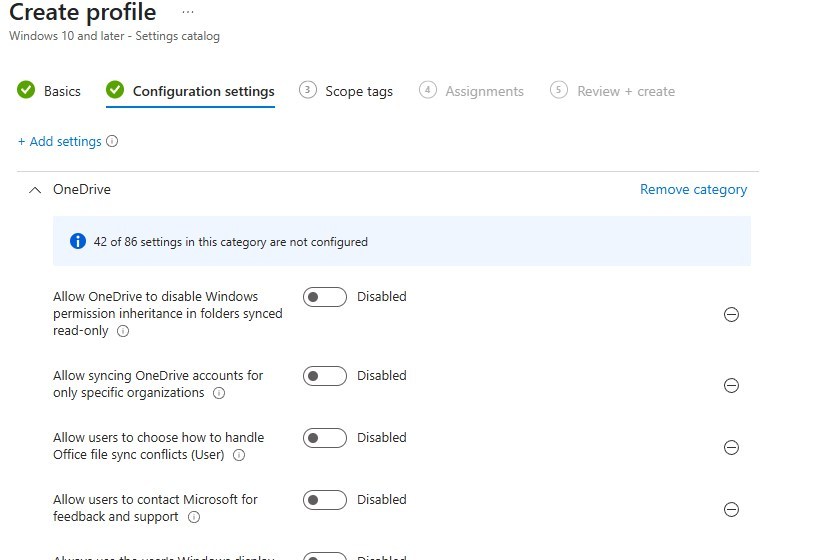Click 'Windows 10 and later - Settings catalog' subtitle
Screen dimensions: 818x560
114,36
